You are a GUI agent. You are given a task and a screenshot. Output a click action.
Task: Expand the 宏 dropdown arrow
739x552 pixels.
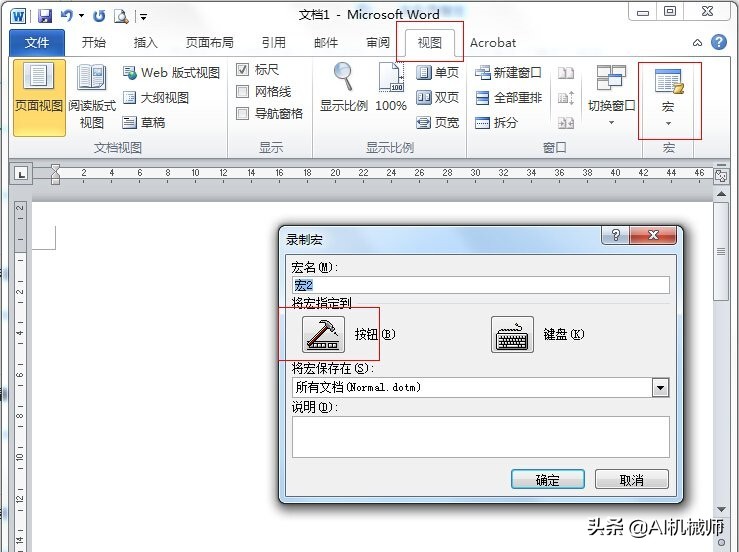tap(668, 124)
